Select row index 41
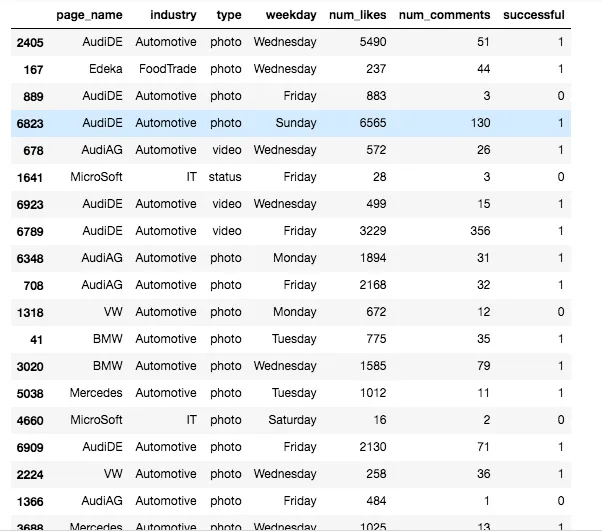Viewport: 602px width, 531px height. click(36, 340)
